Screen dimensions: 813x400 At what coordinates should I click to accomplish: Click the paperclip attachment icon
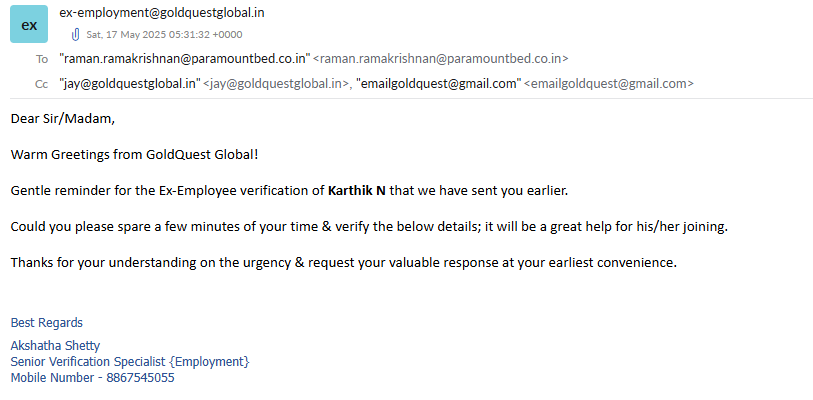coord(74,34)
